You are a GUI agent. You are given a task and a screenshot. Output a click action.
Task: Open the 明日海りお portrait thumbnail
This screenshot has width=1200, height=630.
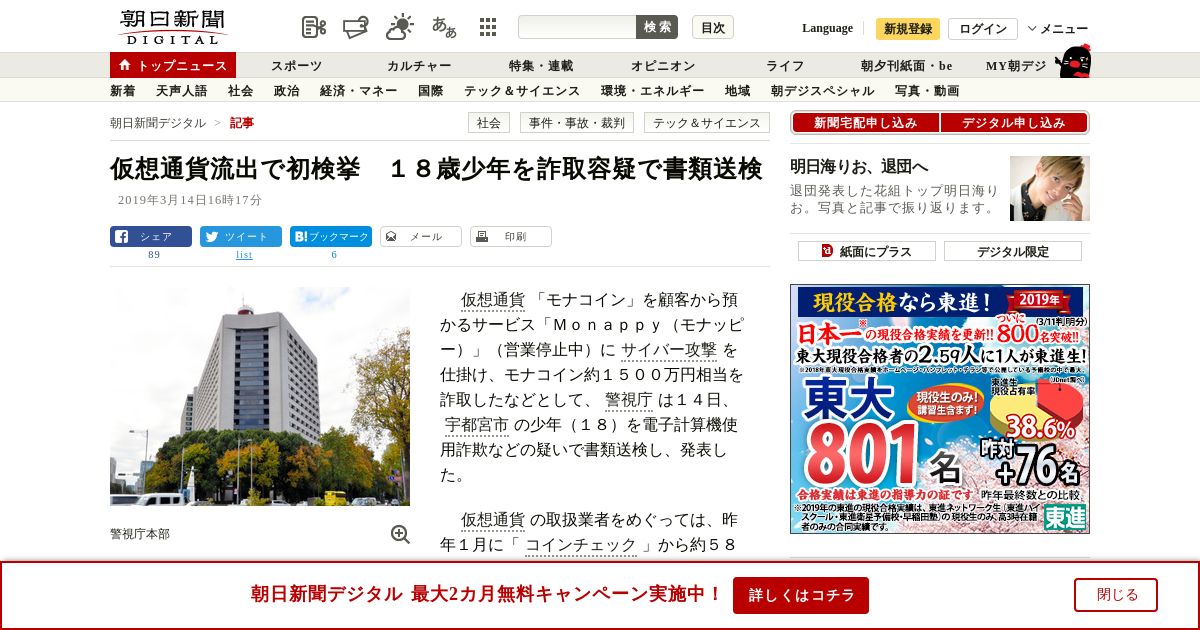[1050, 188]
